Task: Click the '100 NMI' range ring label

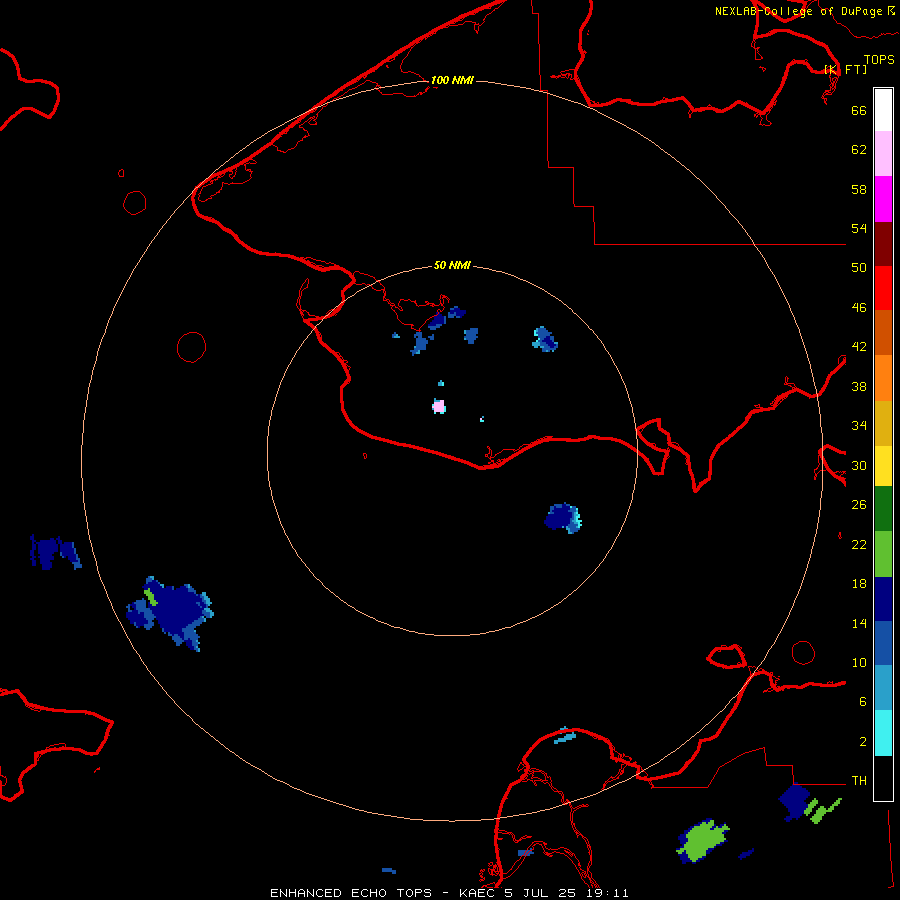Action: [452, 80]
